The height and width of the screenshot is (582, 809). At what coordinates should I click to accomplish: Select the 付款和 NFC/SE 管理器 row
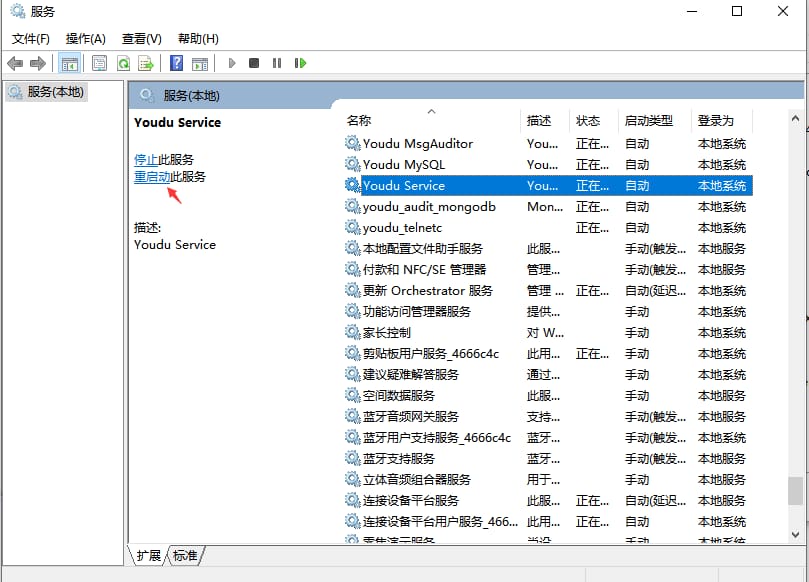point(548,269)
